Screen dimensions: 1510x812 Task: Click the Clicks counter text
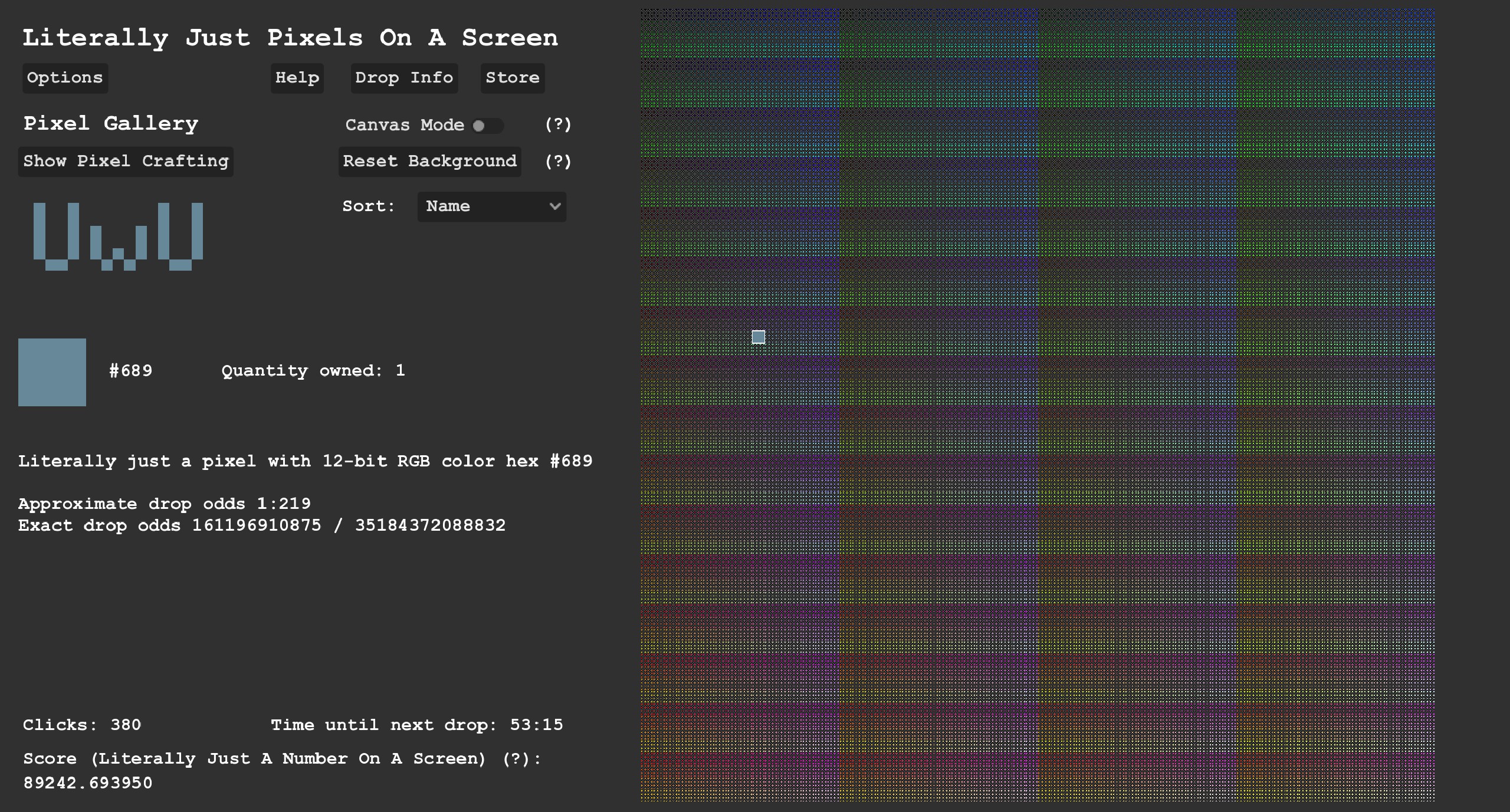click(82, 725)
